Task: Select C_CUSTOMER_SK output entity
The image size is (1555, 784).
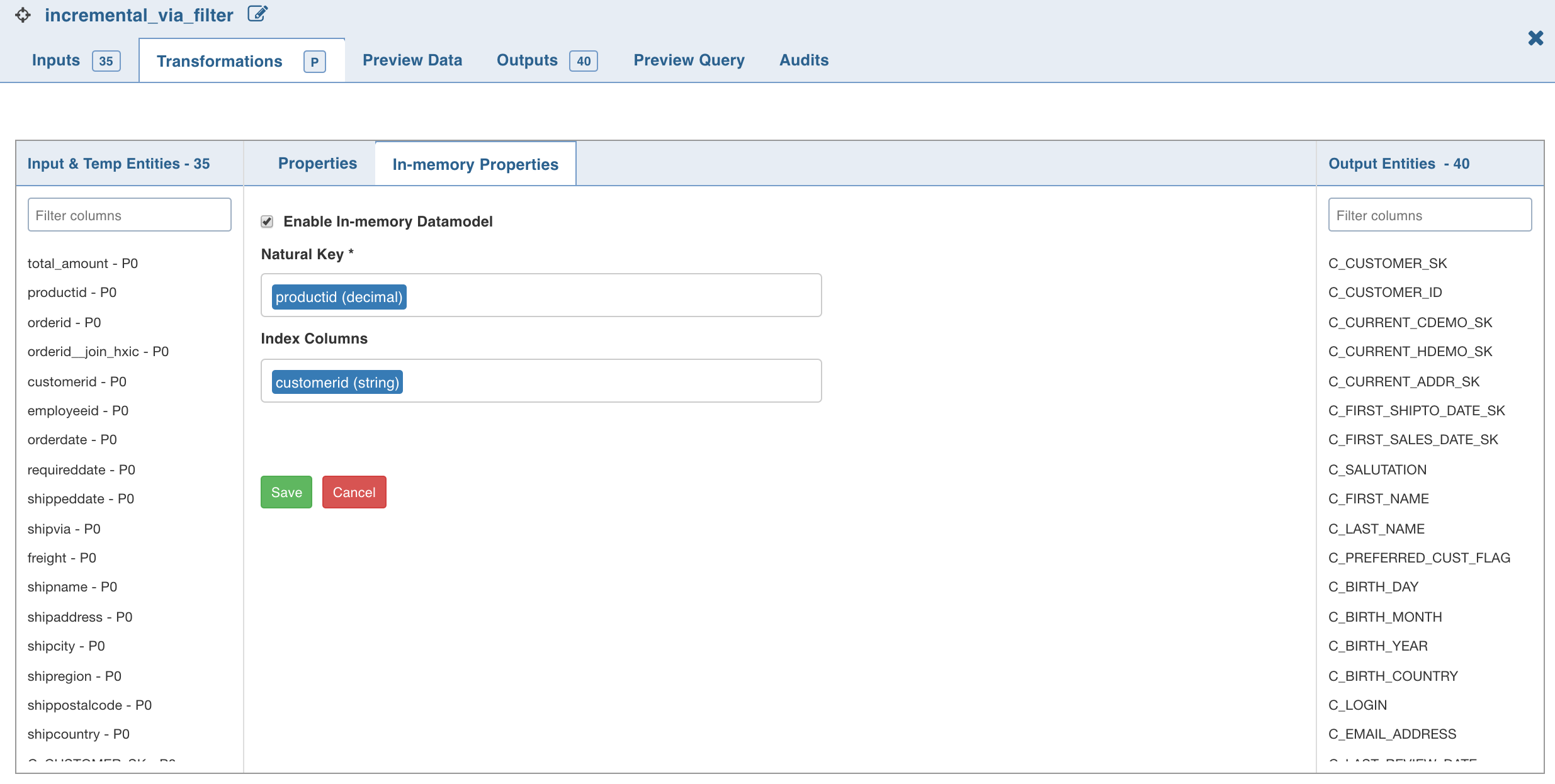Action: pos(1388,264)
